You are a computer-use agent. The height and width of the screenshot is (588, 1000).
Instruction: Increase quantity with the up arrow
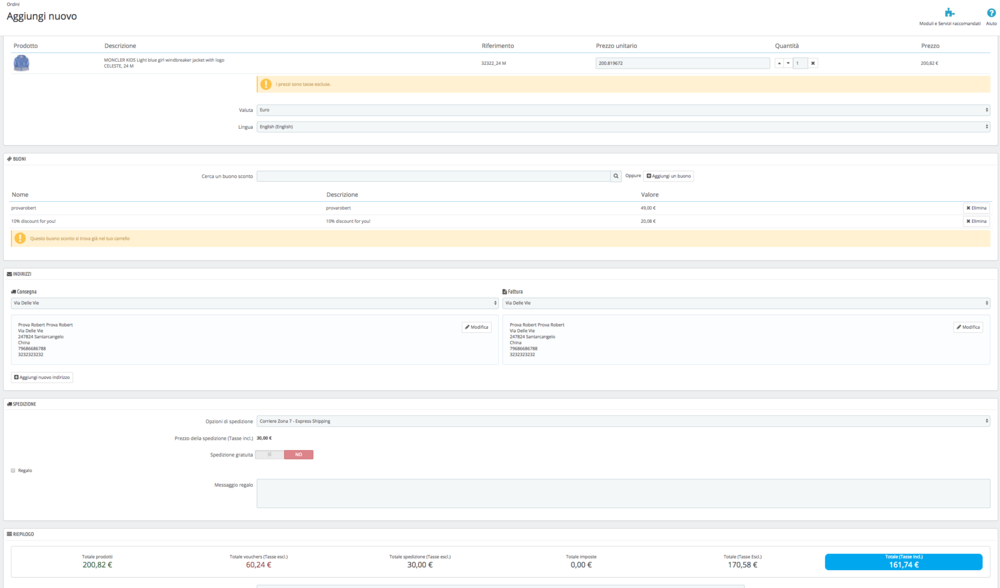point(779,63)
